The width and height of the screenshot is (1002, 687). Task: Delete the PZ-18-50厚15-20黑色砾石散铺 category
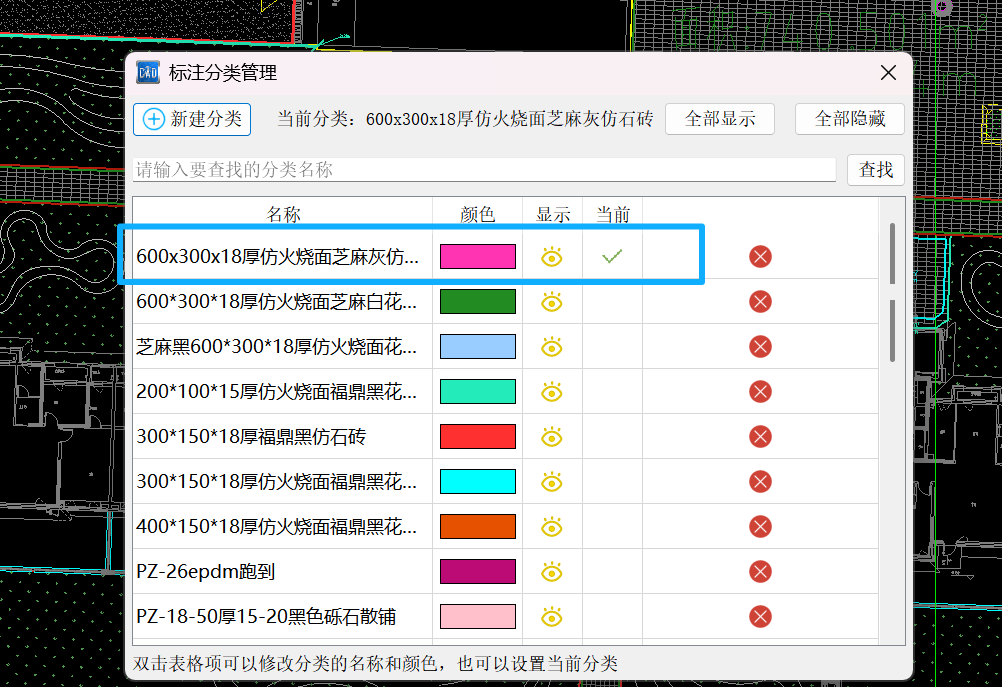pos(760,617)
